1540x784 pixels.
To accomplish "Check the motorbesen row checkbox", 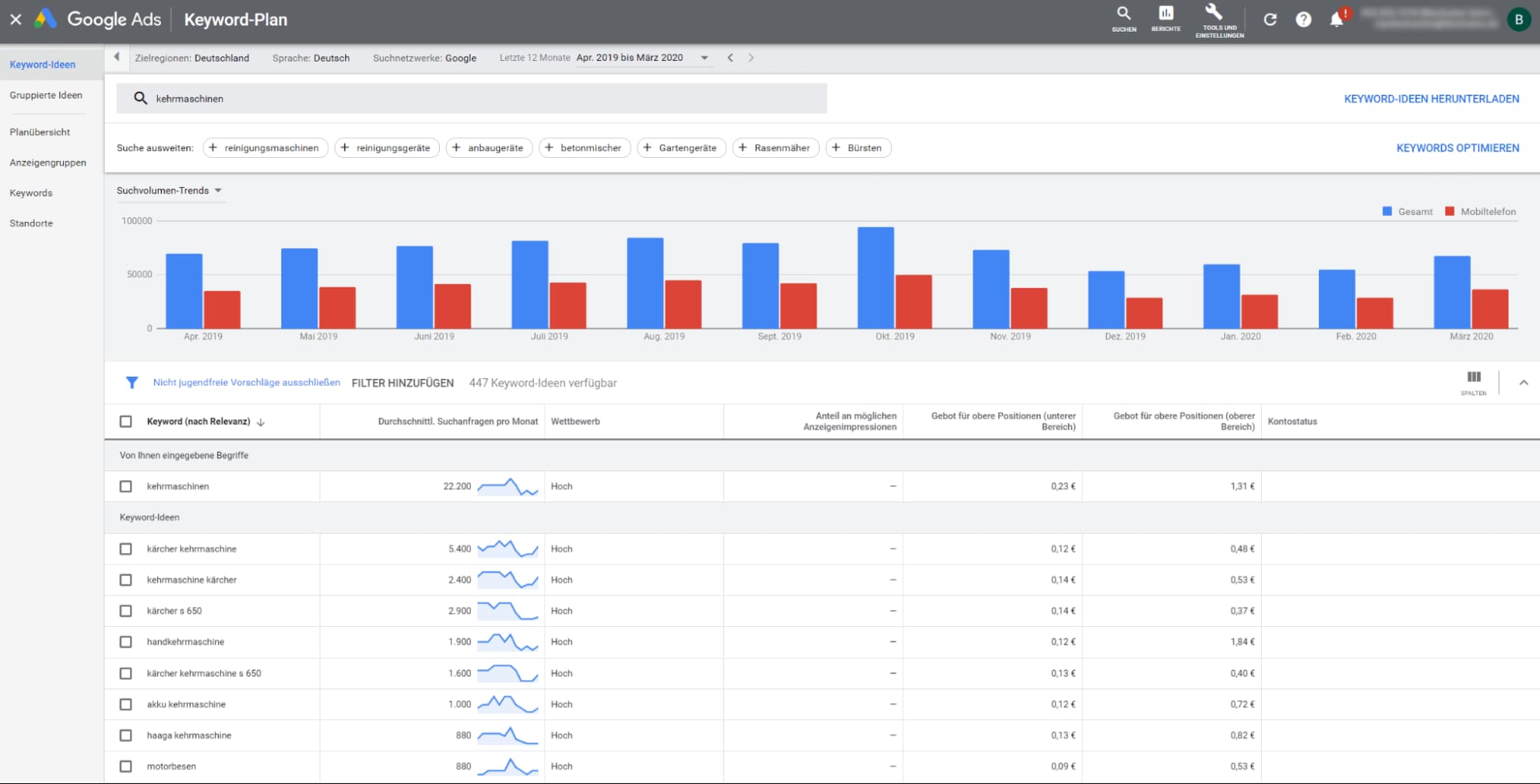I will [126, 766].
